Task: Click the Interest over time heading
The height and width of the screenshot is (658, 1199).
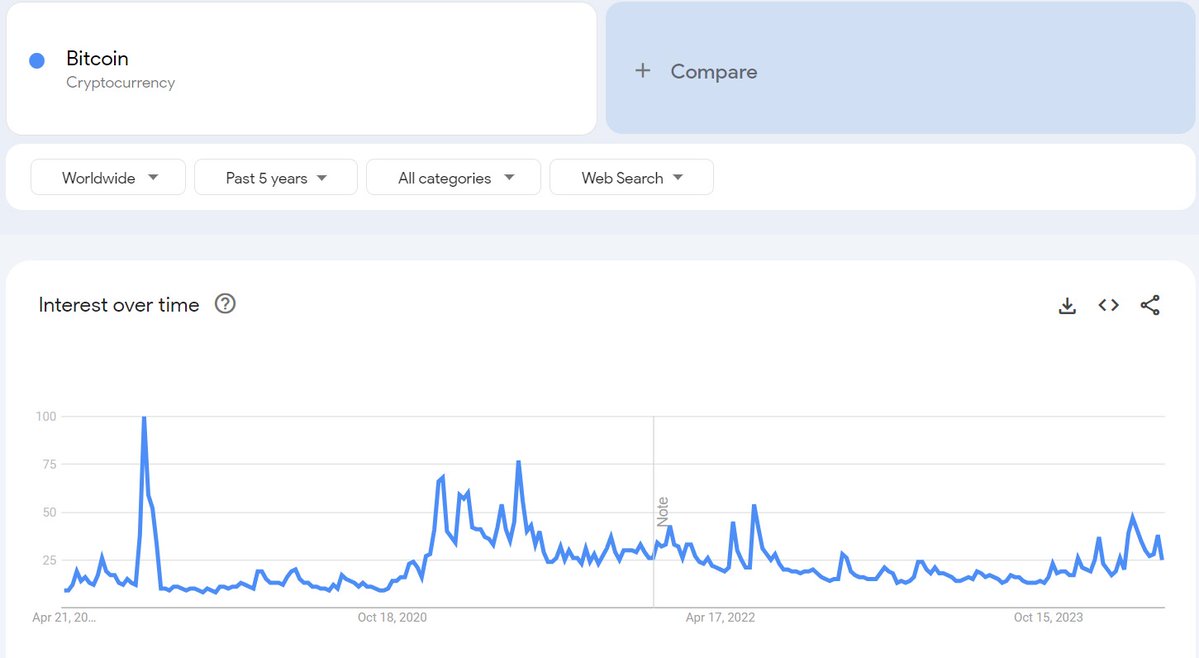Action: click(x=119, y=305)
